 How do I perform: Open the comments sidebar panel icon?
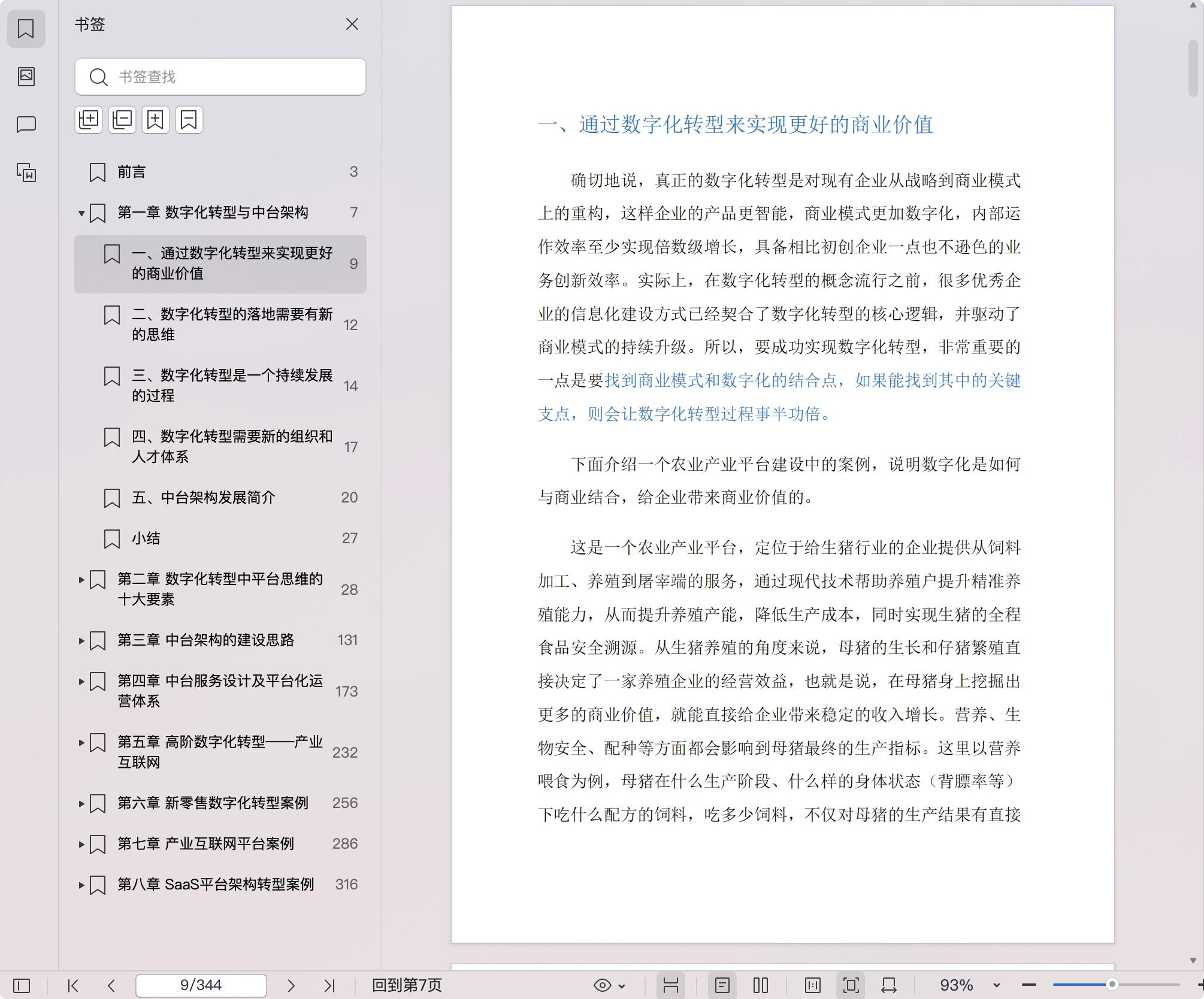(26, 125)
